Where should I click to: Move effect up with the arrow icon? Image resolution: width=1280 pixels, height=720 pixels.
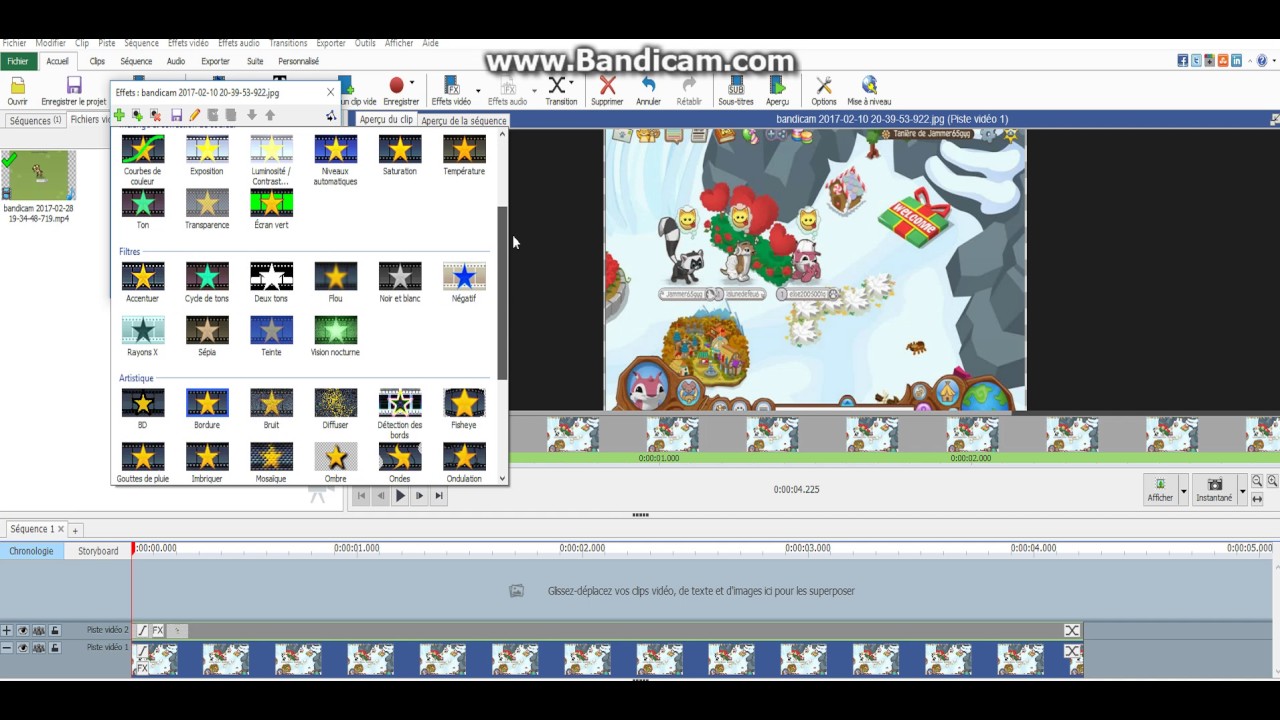coord(270,116)
